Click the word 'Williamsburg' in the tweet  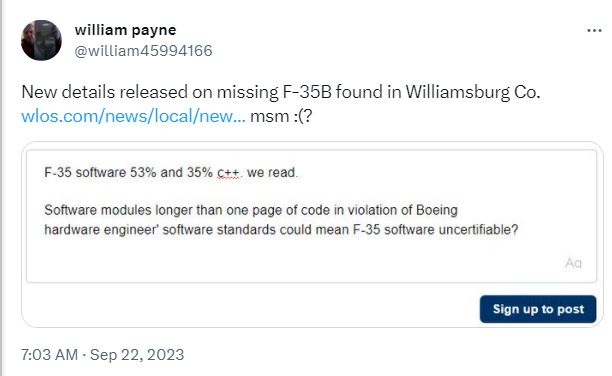coord(457,92)
